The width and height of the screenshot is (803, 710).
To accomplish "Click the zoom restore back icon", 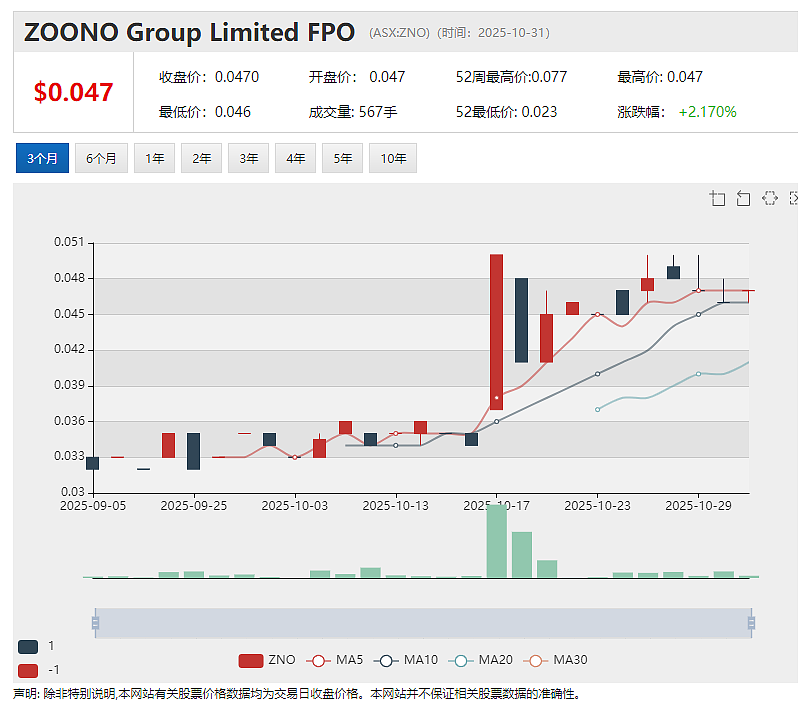I will [743, 198].
